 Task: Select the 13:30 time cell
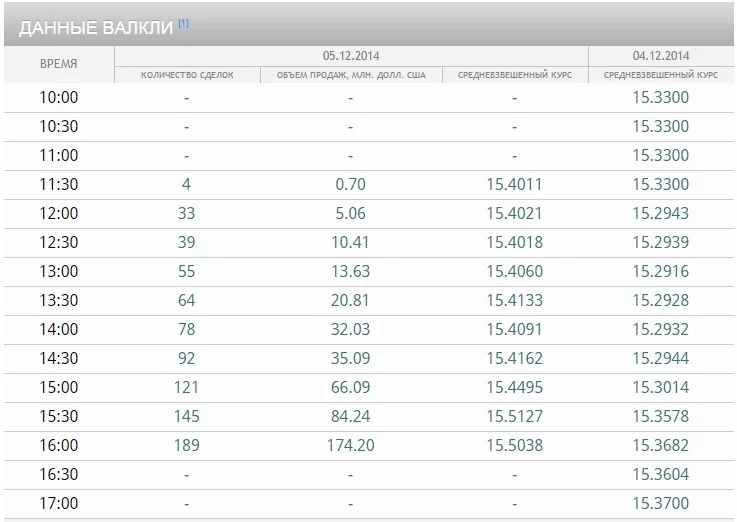point(59,300)
